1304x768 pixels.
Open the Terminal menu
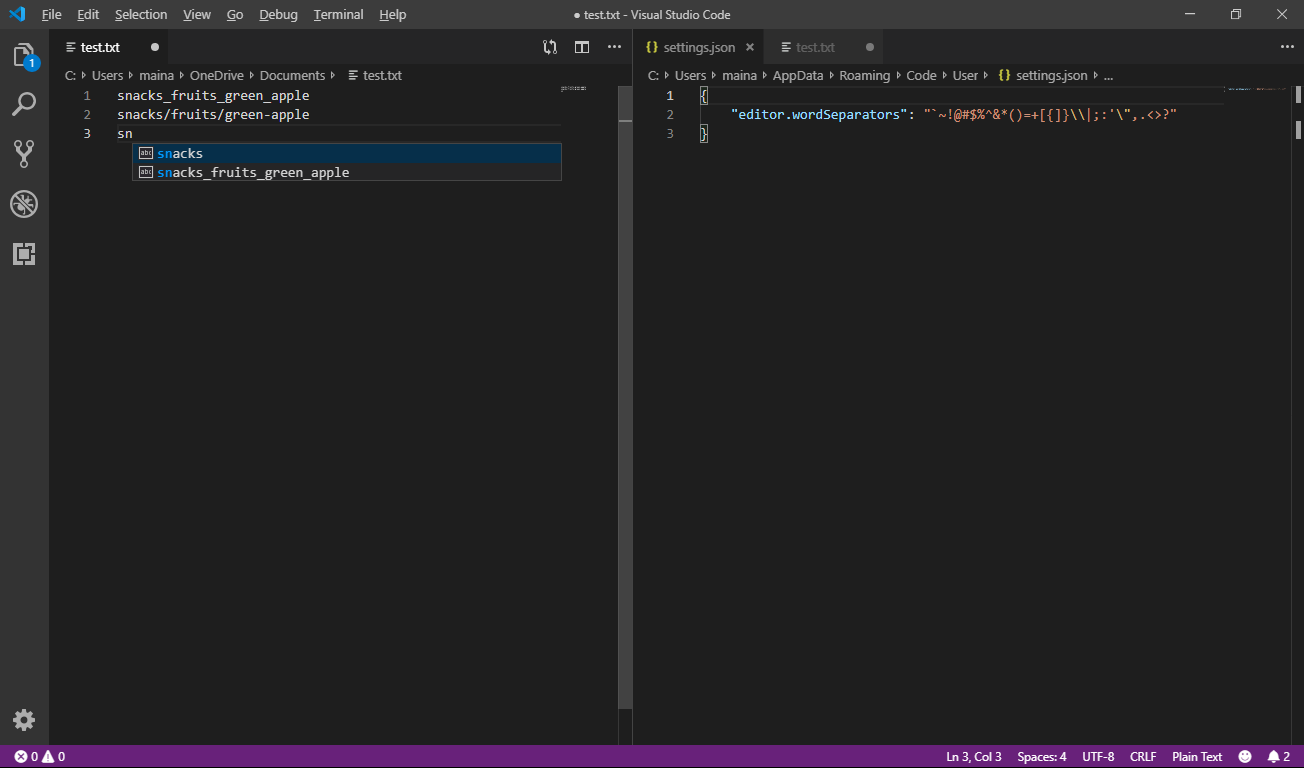tap(337, 14)
